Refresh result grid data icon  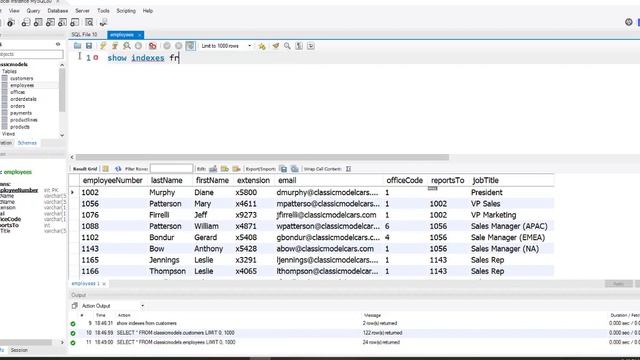[118, 169]
